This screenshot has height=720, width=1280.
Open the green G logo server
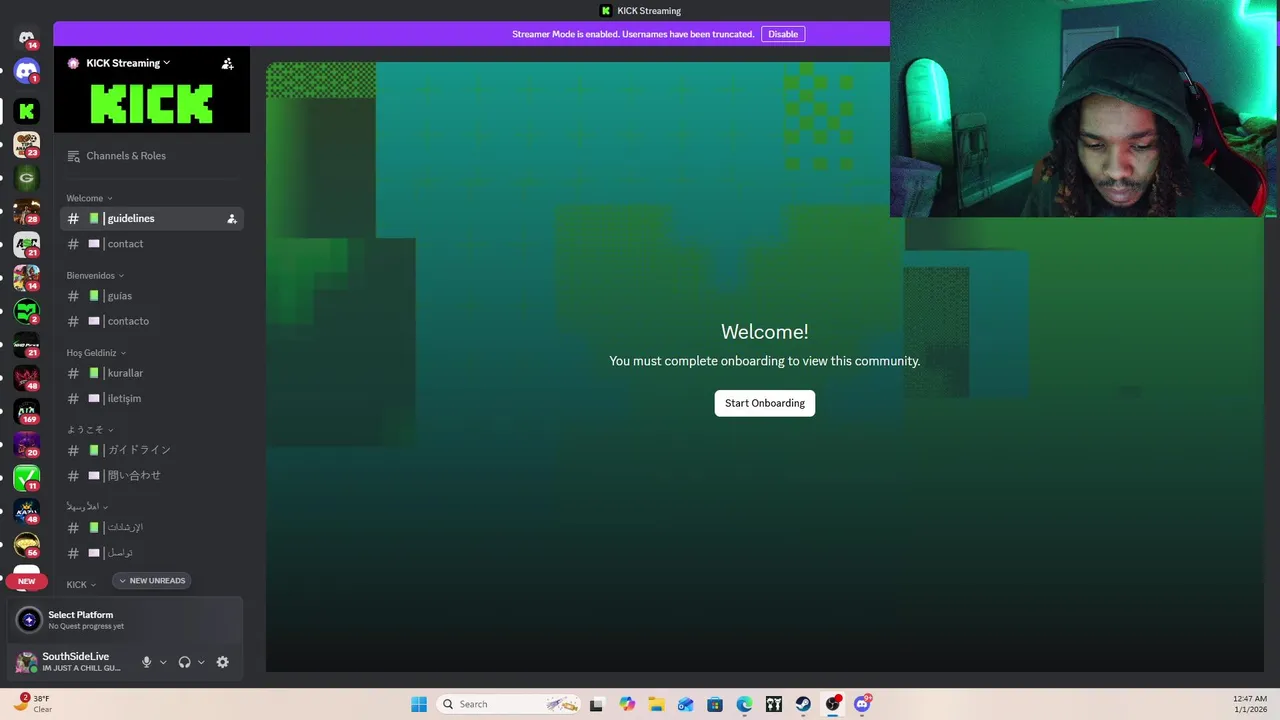pyautogui.click(x=27, y=178)
